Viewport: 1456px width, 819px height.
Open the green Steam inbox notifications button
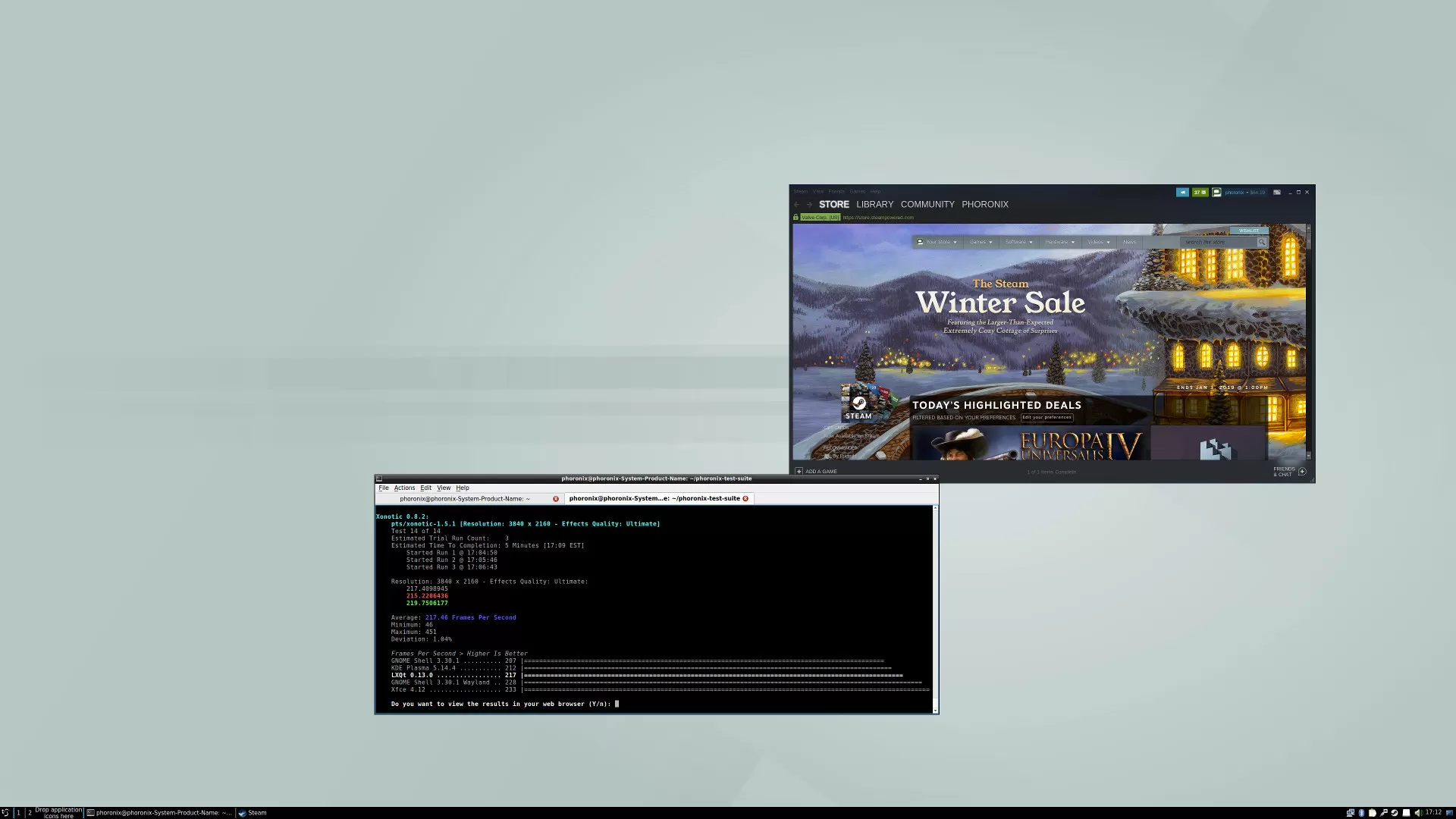(x=1200, y=193)
